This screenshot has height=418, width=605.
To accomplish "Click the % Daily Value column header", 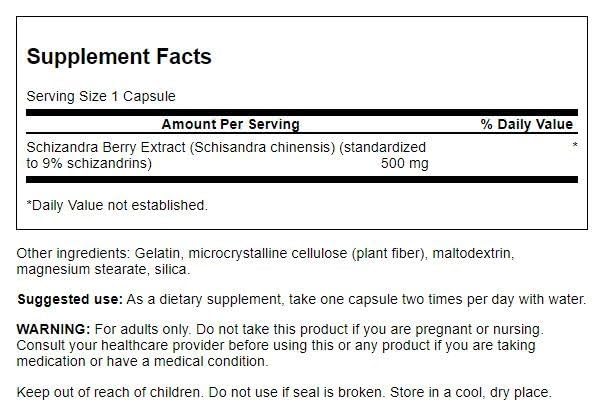I will [527, 124].
